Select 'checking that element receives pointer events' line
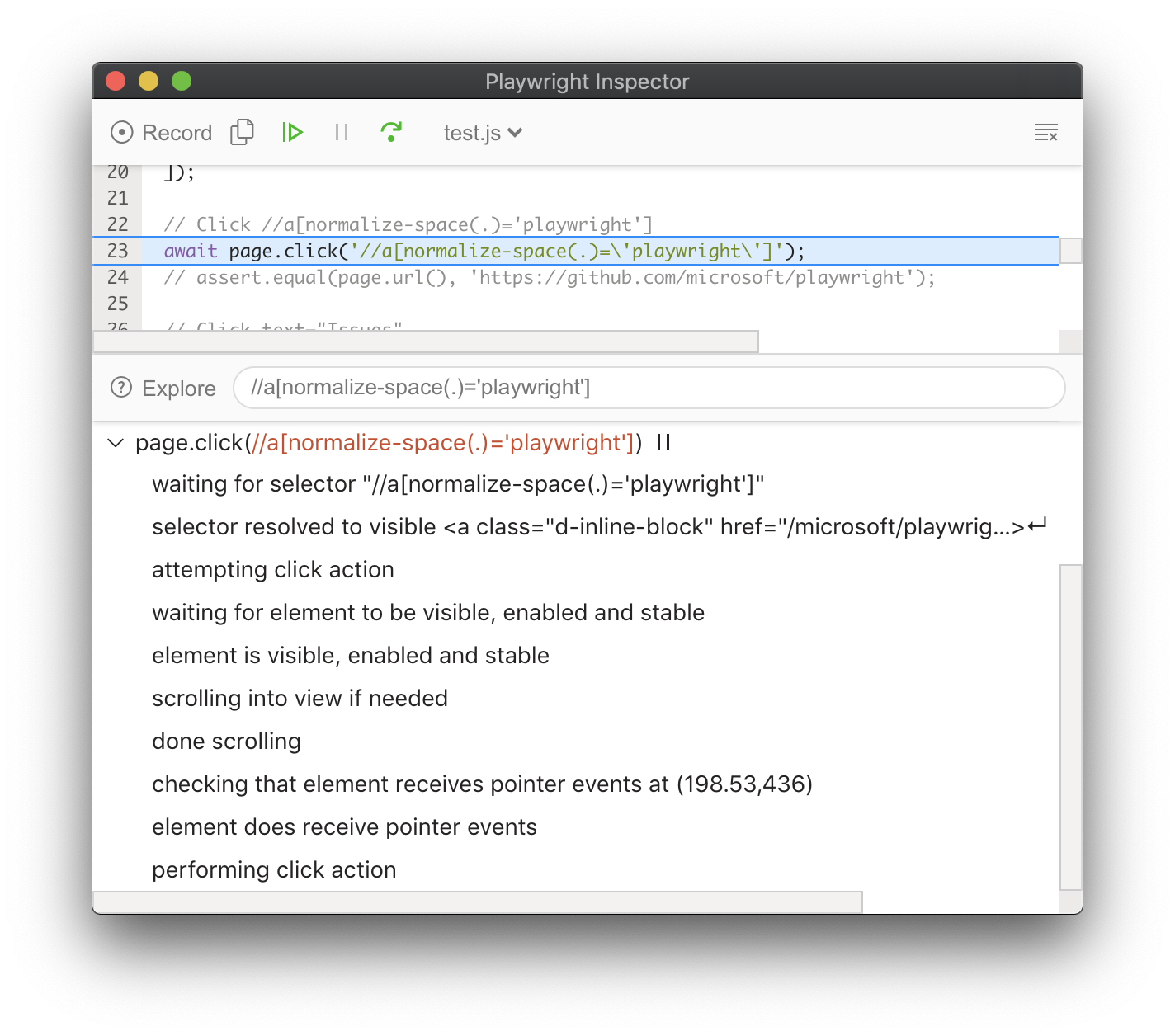This screenshot has width=1175, height=1036. (x=482, y=784)
